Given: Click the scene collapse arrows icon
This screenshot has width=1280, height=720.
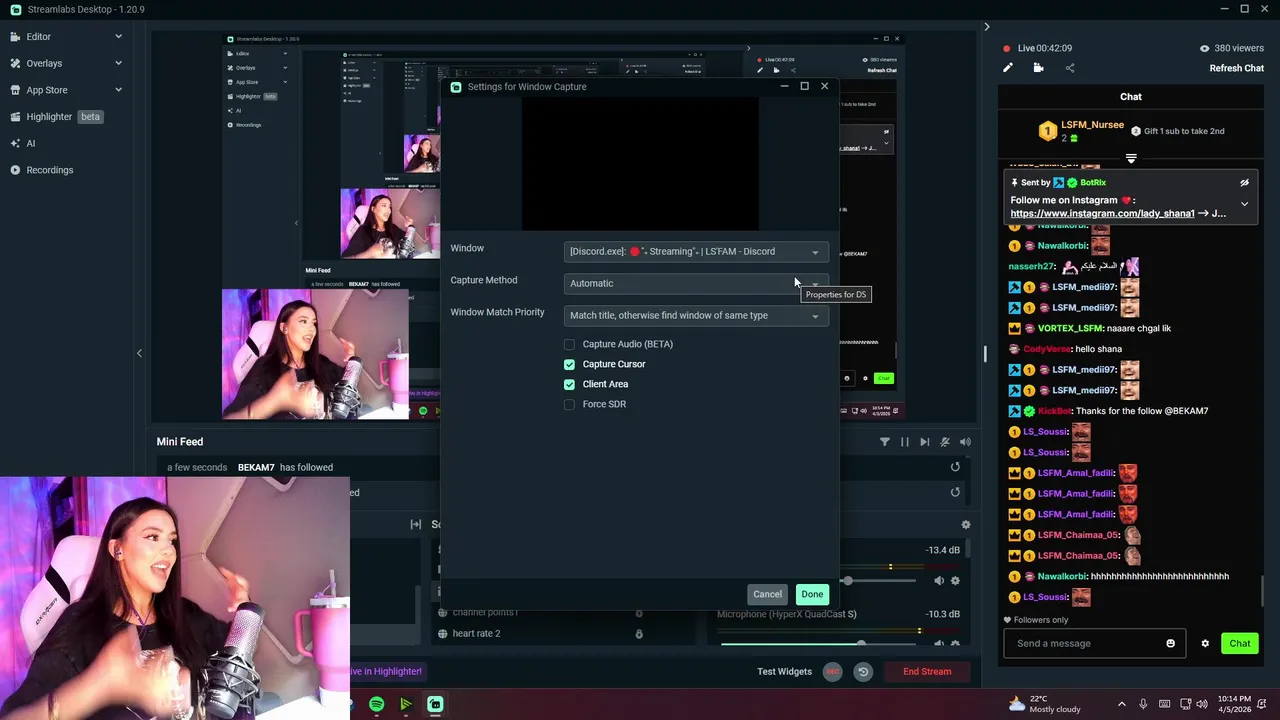Looking at the screenshot, I should pos(416,524).
